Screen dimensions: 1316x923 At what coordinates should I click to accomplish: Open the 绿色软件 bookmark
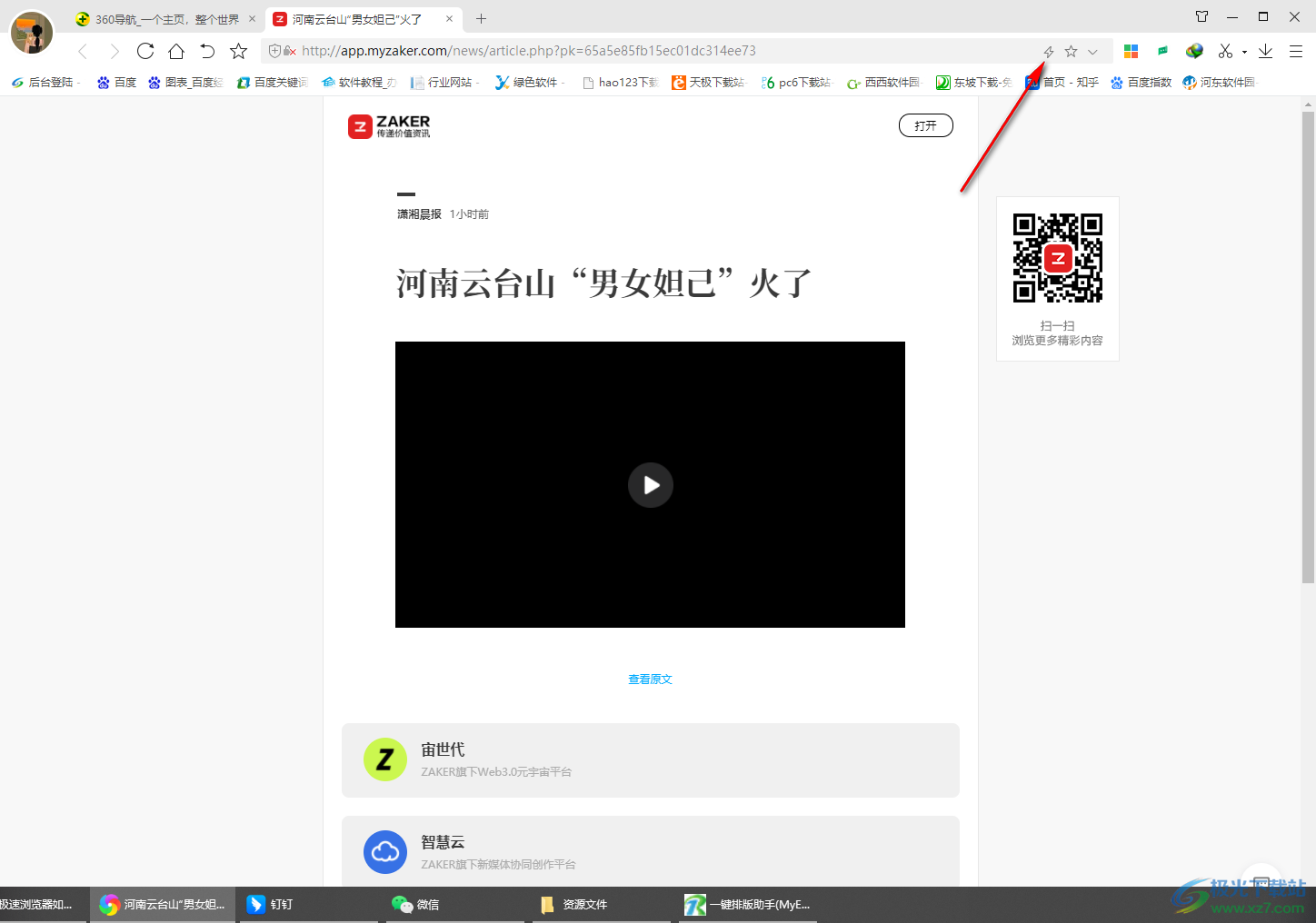(529, 83)
